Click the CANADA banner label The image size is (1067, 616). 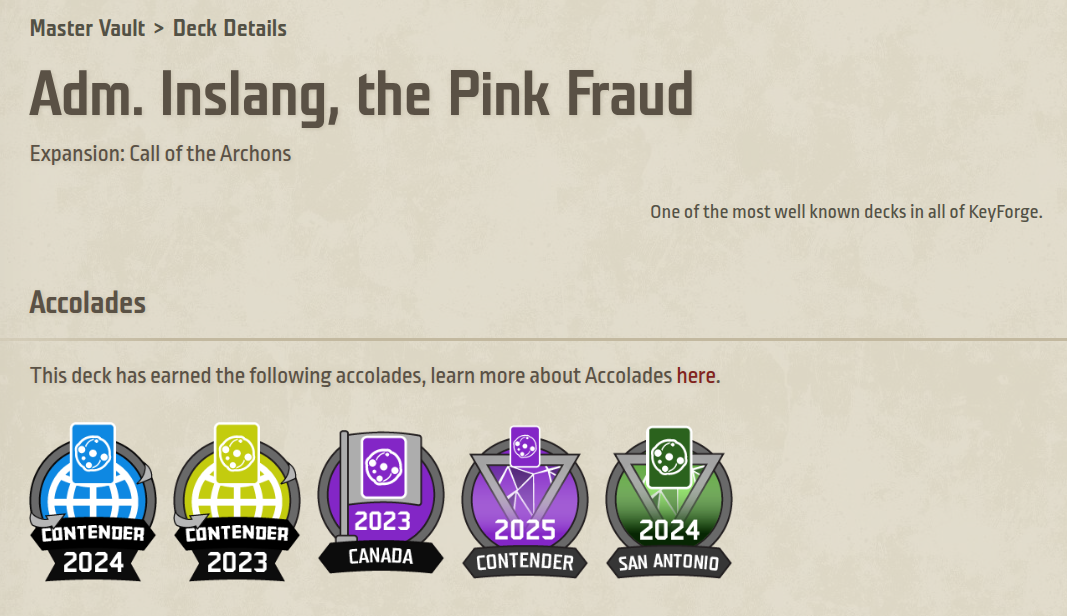point(381,557)
